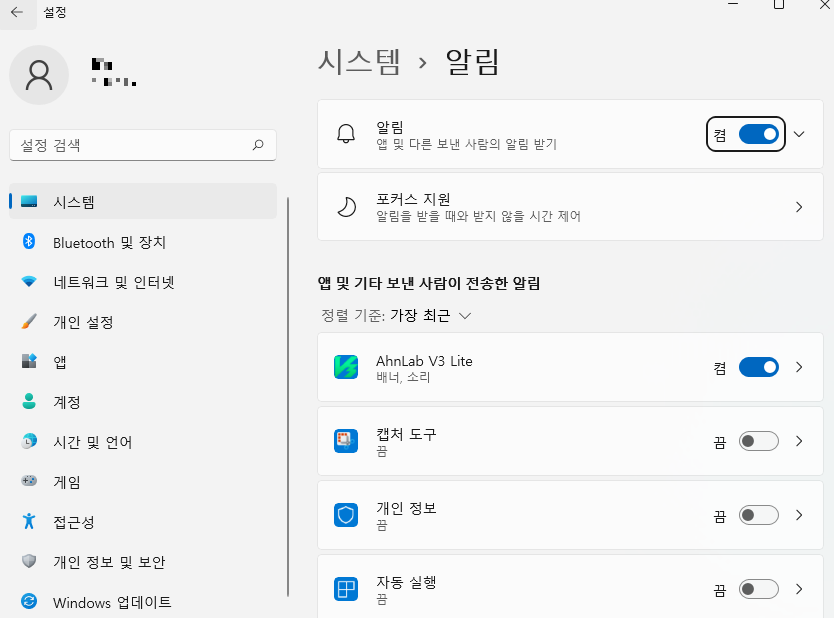This screenshot has width=834, height=618.
Task: Click the 네트워크 및 인터넷 globe icon
Action: [x=24, y=281]
